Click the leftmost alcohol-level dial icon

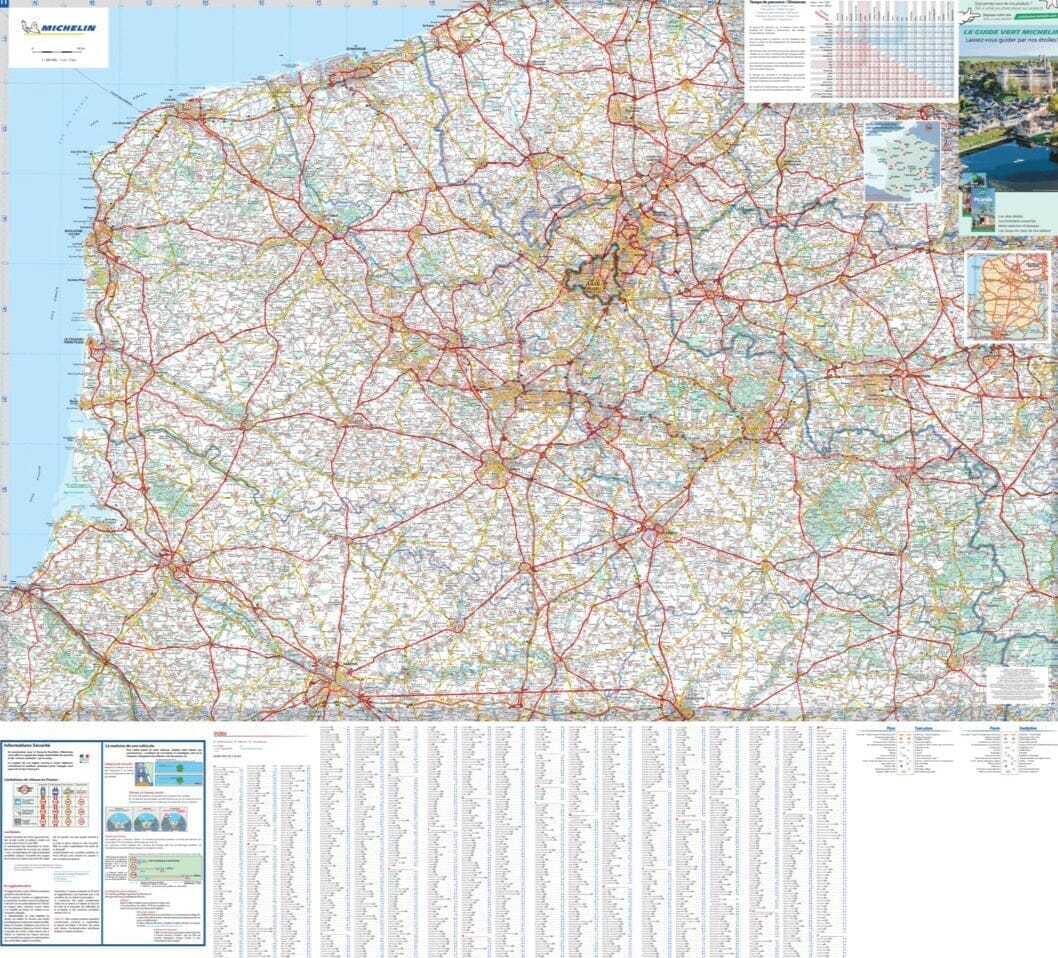coord(119,820)
